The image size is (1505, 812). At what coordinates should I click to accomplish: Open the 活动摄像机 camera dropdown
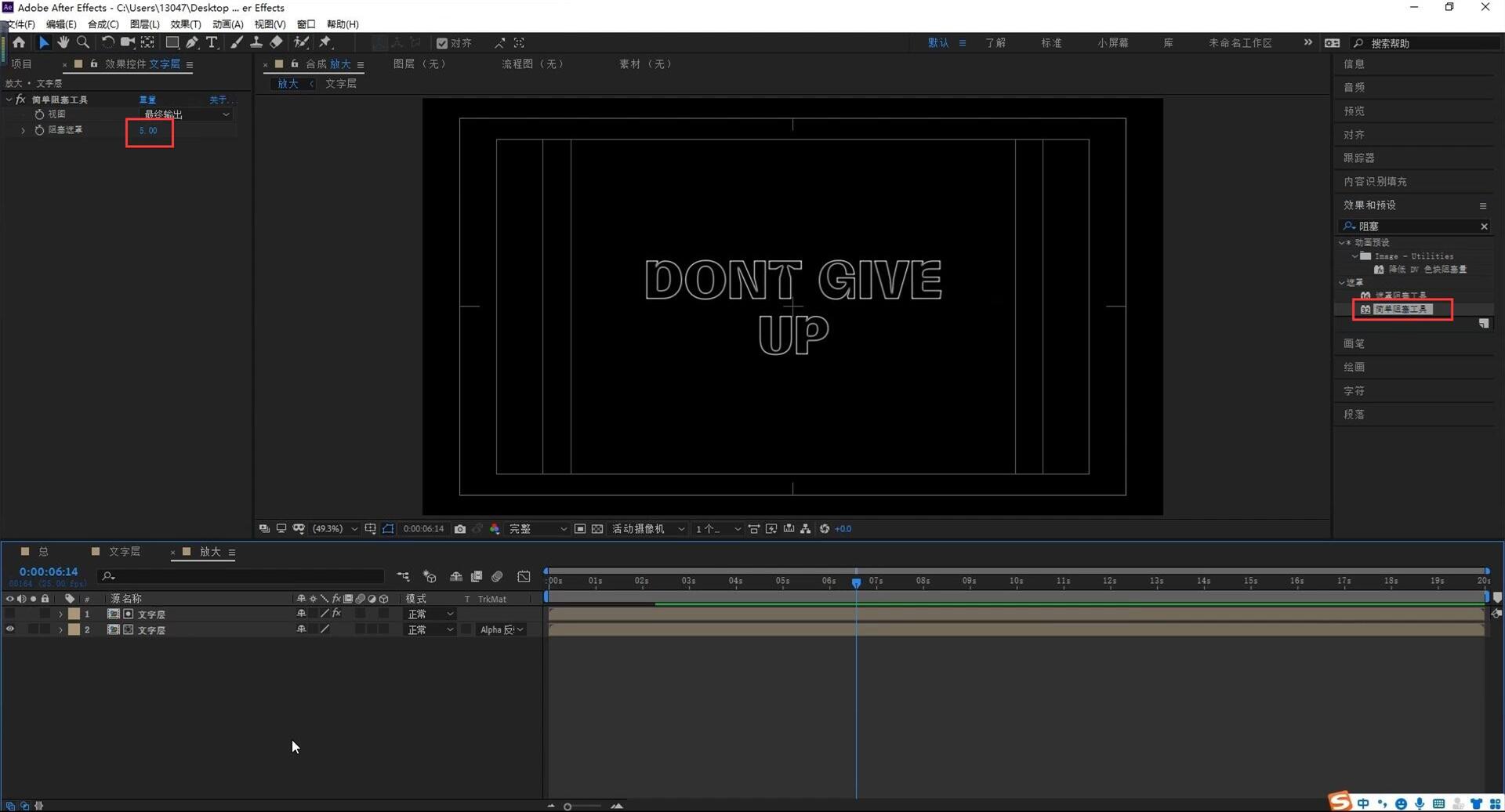coord(648,529)
